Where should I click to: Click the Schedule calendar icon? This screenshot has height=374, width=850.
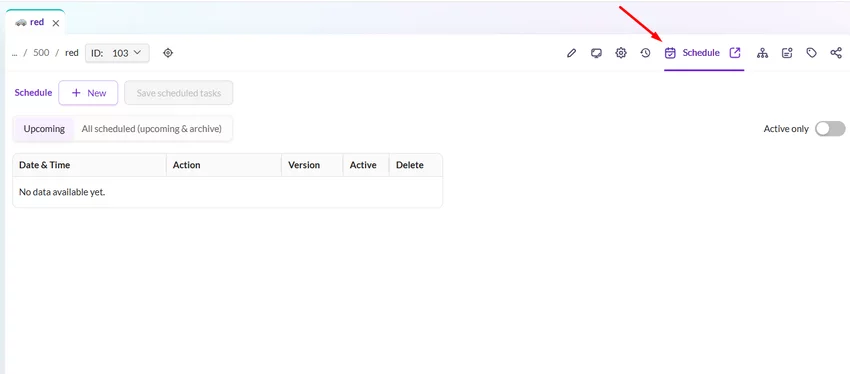pos(671,53)
